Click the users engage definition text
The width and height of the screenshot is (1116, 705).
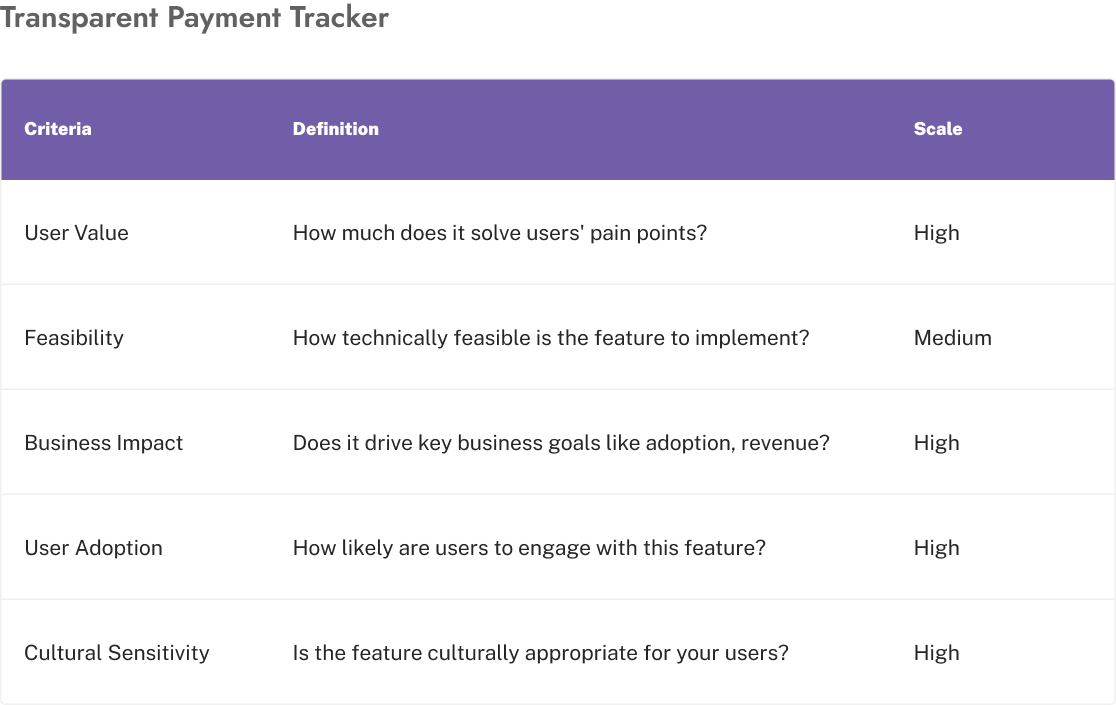529,548
